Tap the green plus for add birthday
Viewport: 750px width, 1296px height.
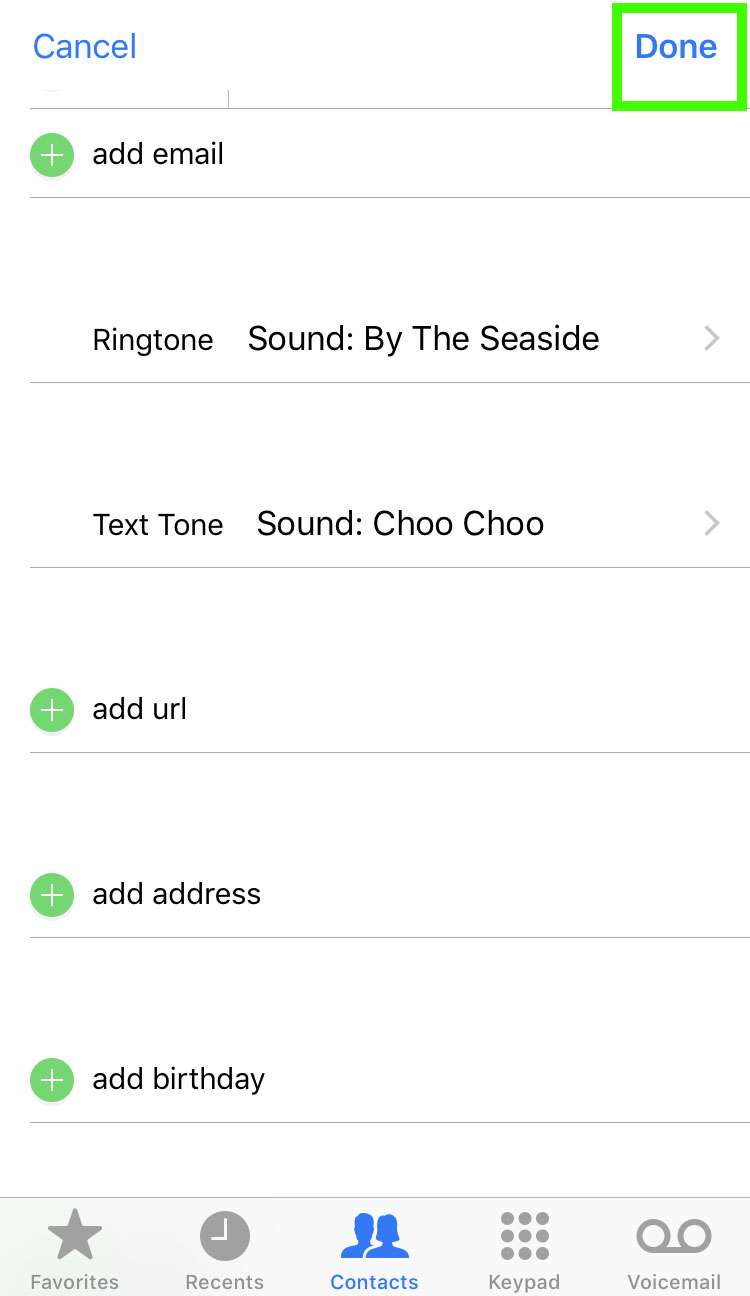pos(52,1080)
